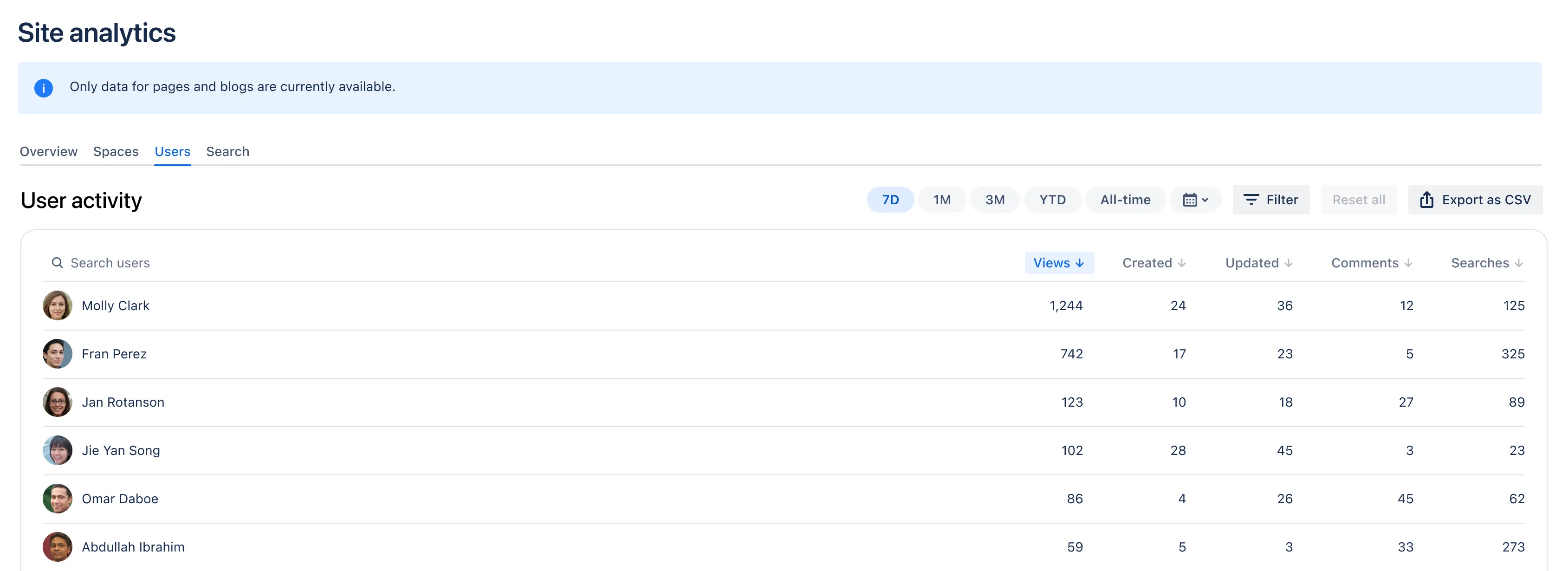
Task: Open the Filter button
Action: coord(1271,200)
